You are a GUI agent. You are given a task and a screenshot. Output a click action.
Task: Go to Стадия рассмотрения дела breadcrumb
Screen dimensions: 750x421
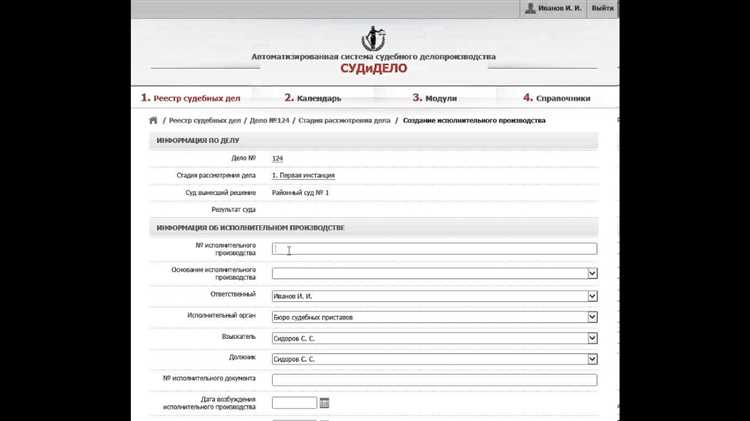click(x=344, y=121)
